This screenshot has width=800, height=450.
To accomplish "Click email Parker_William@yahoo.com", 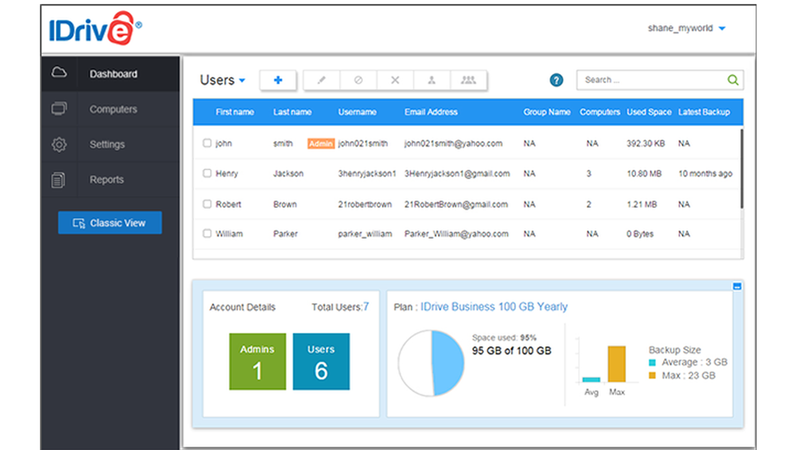I will pos(457,234).
